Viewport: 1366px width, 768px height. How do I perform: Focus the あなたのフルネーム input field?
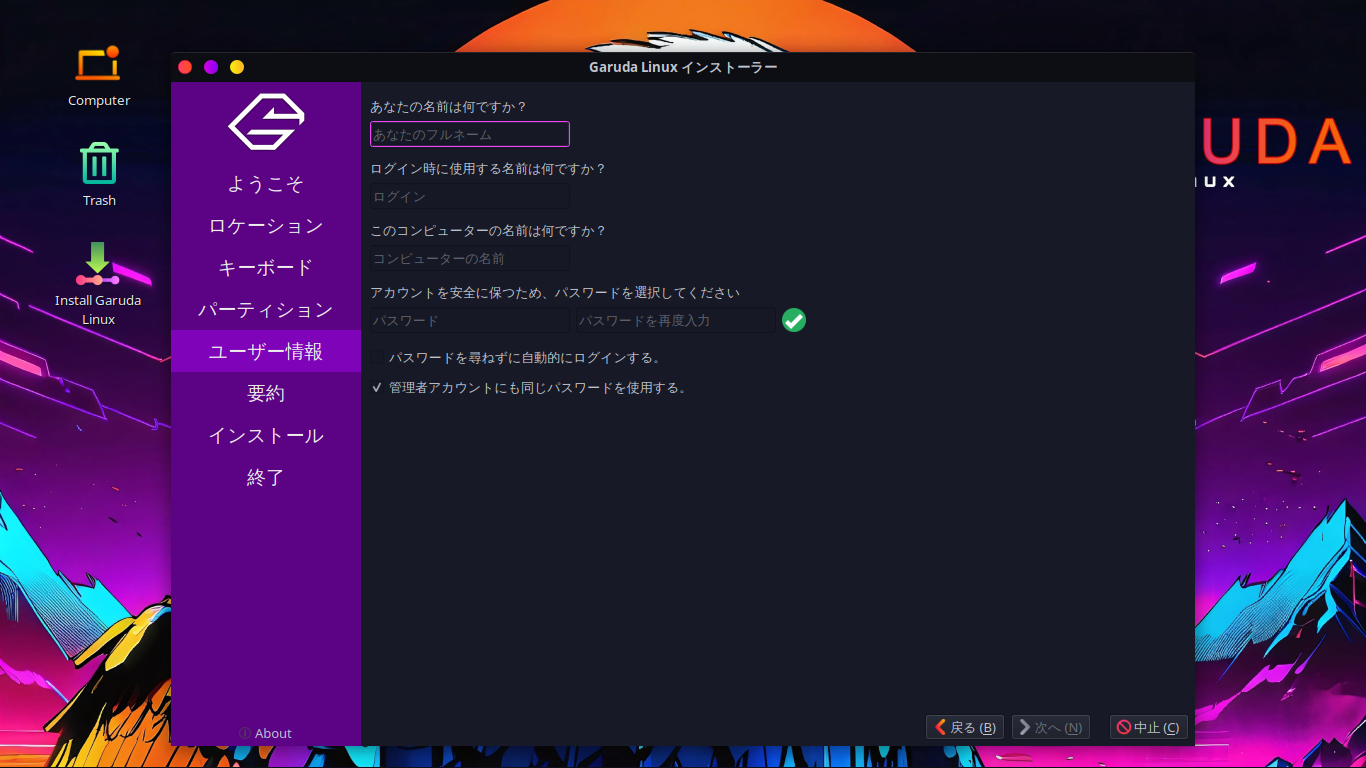click(x=470, y=134)
